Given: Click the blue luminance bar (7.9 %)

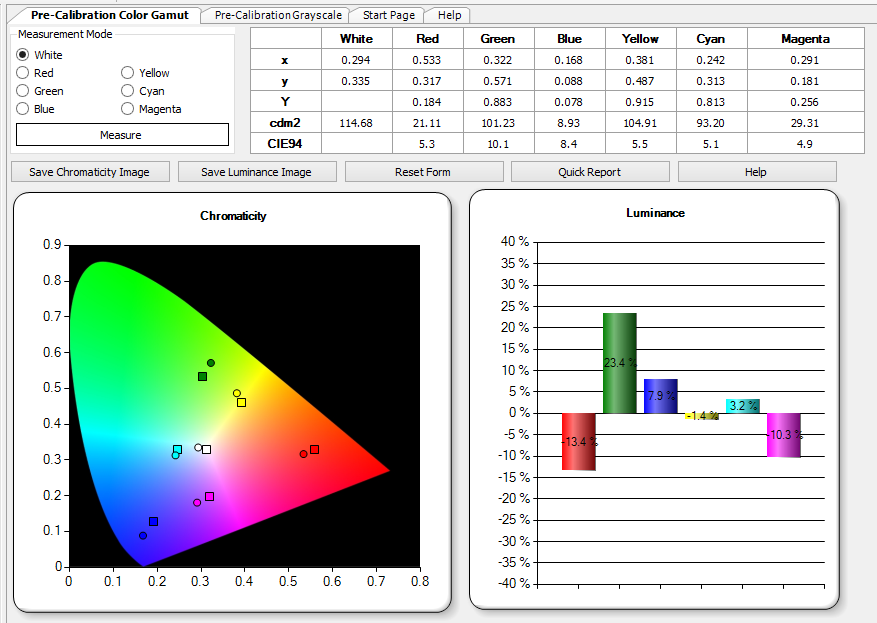Looking at the screenshot, I should click(x=661, y=396).
